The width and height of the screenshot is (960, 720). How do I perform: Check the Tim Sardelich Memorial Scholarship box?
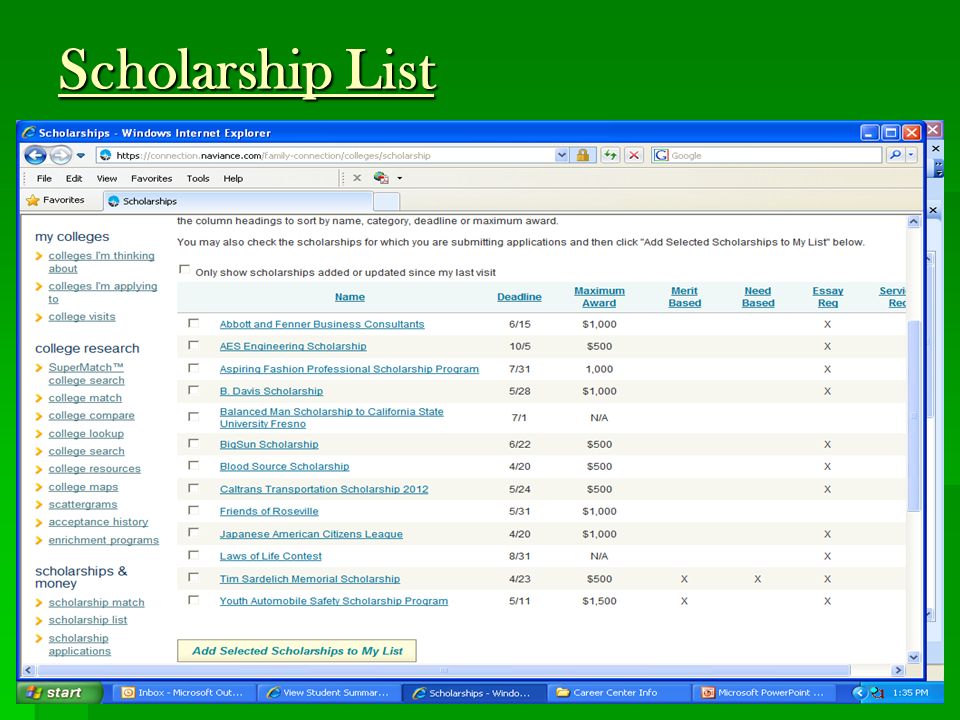point(193,577)
